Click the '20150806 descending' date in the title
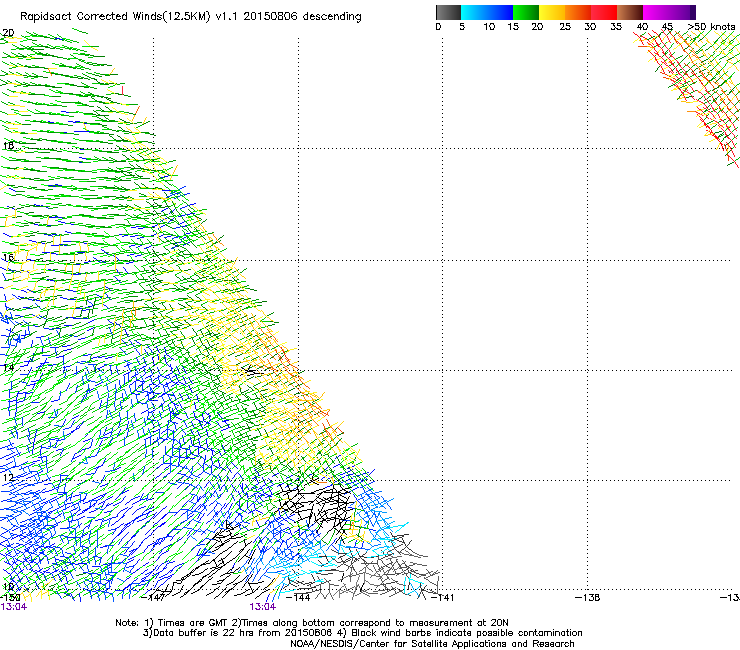 coord(303,17)
